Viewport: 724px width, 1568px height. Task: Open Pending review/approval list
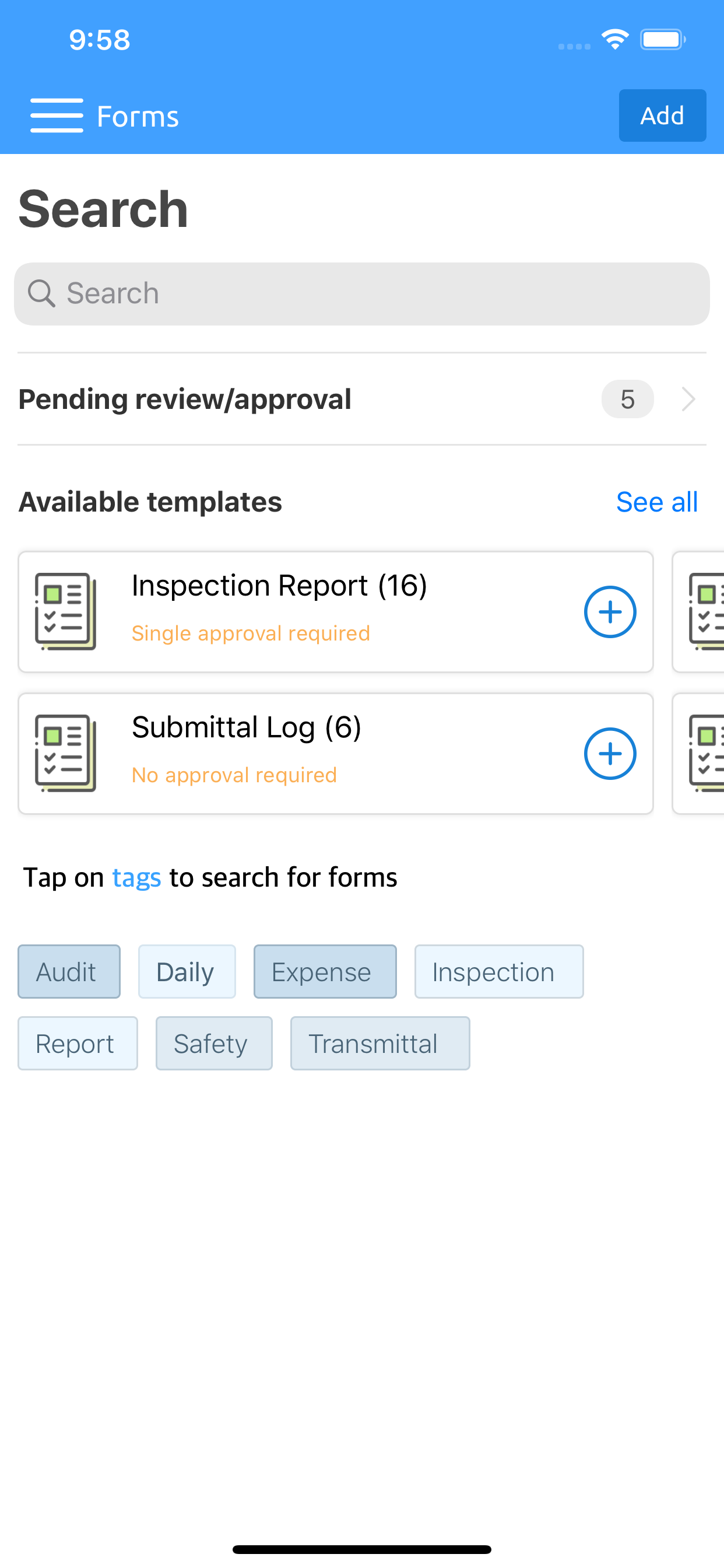point(362,400)
